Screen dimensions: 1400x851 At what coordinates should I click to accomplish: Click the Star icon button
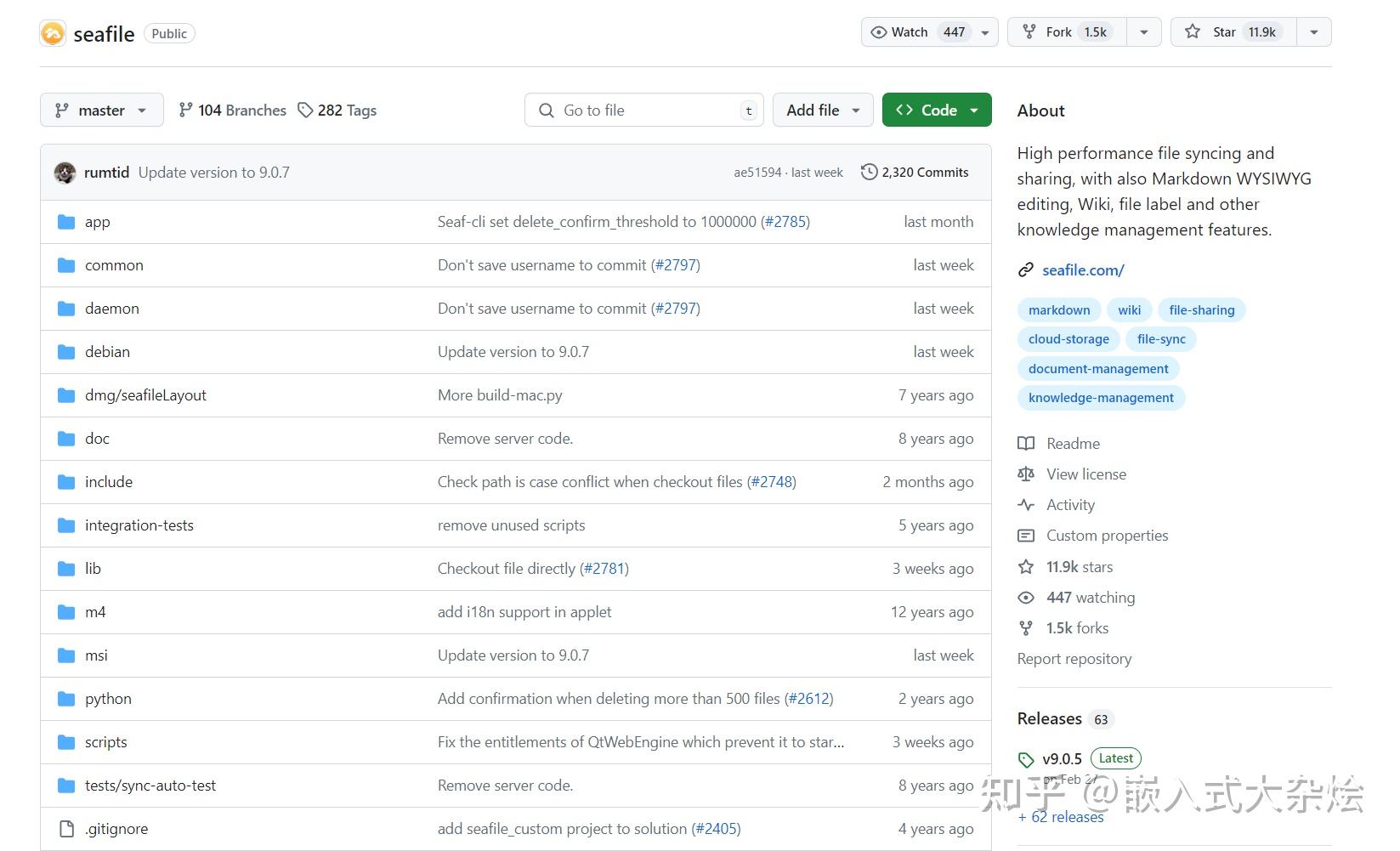(1193, 32)
